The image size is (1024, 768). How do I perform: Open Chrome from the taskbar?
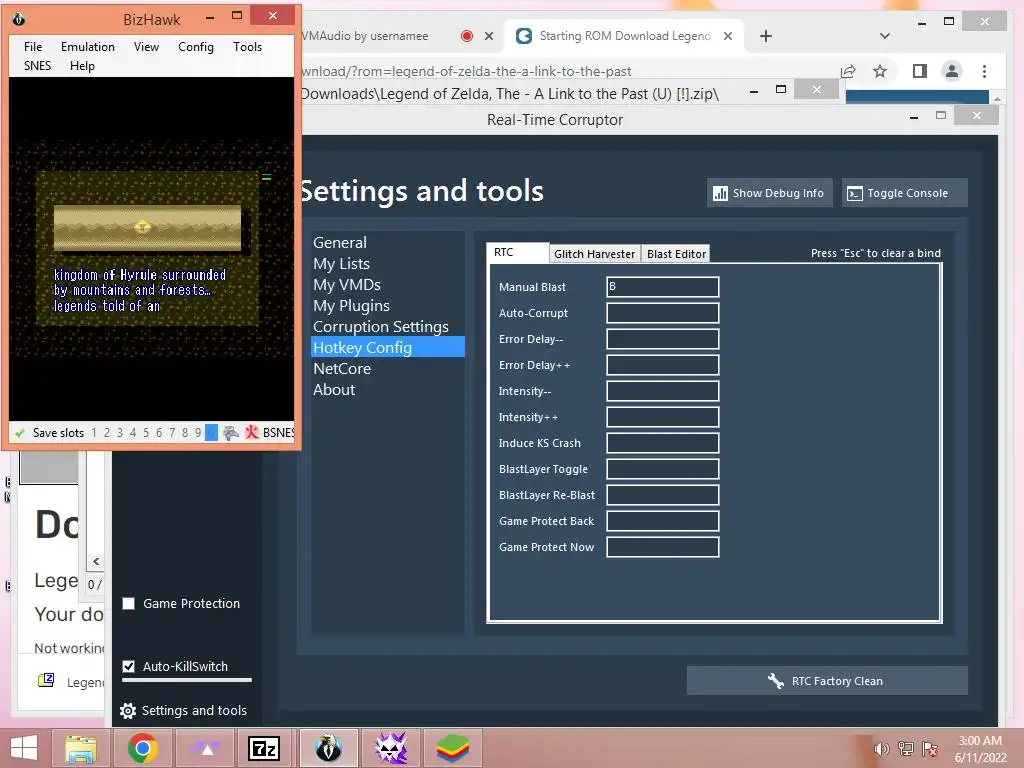pos(142,748)
